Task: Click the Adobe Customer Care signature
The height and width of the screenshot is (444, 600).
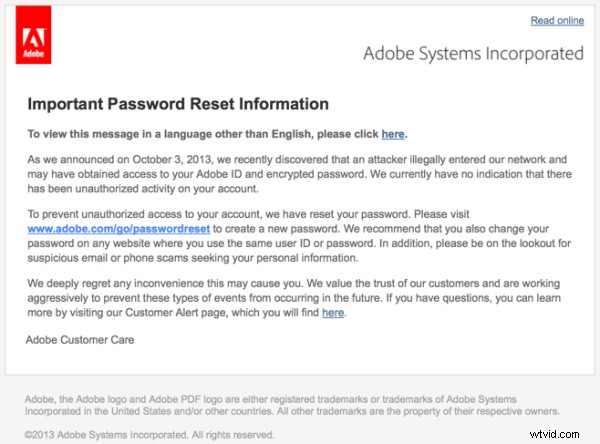Action: (x=80, y=340)
